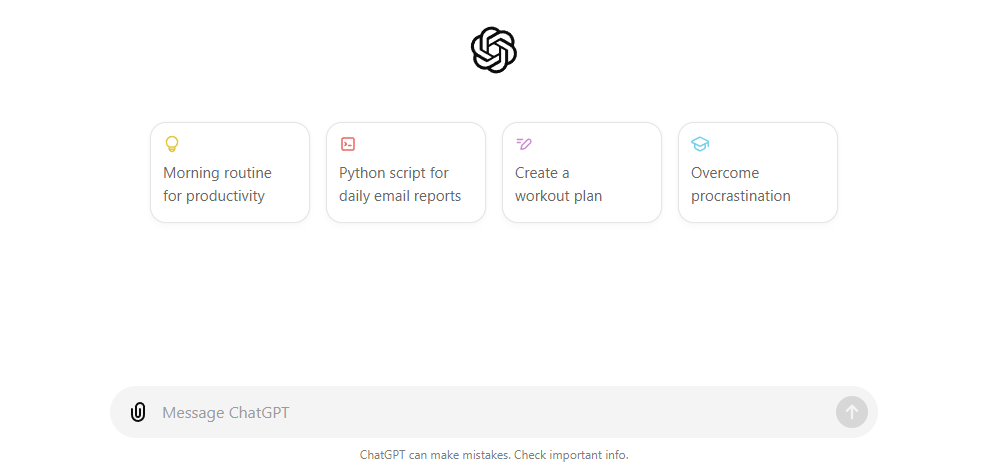Open the paperclip attach file icon

pos(138,412)
